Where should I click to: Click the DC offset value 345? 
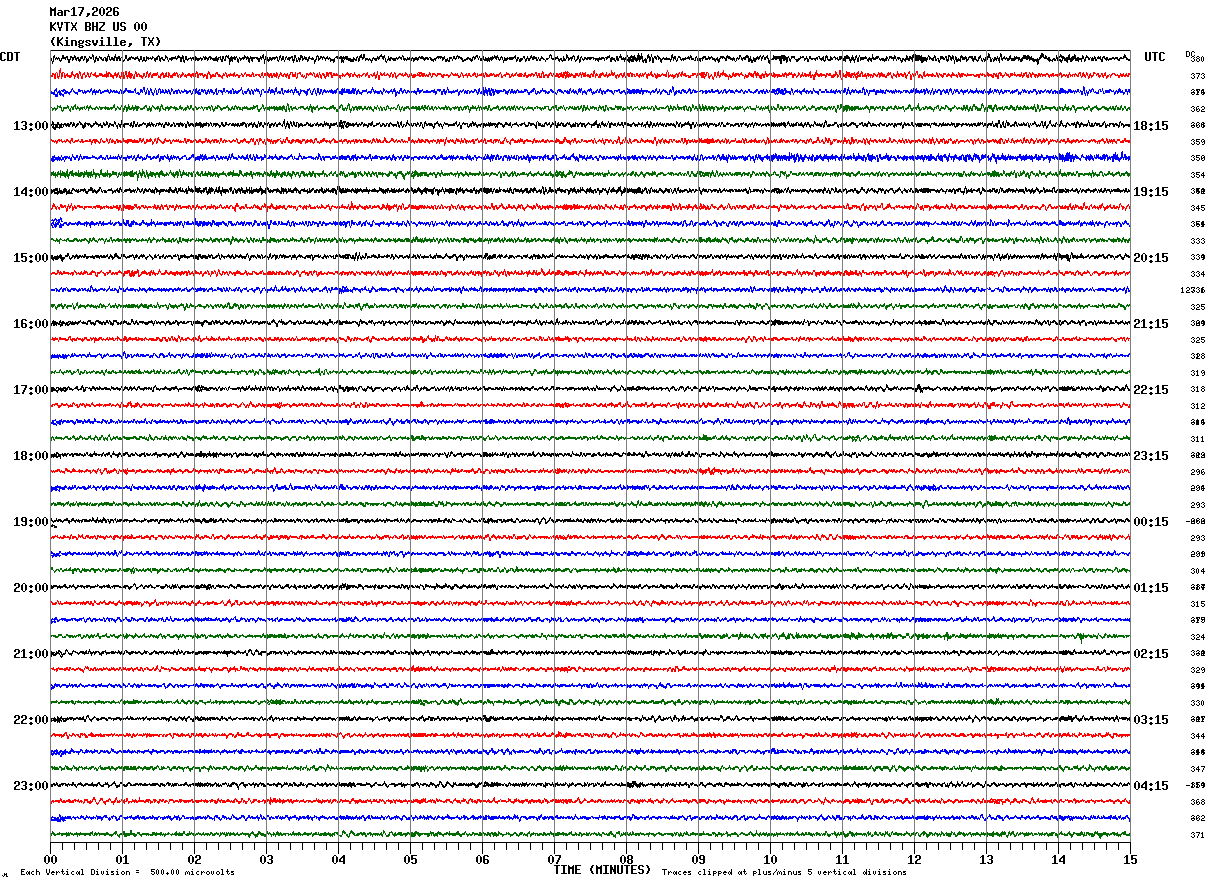tap(1197, 208)
